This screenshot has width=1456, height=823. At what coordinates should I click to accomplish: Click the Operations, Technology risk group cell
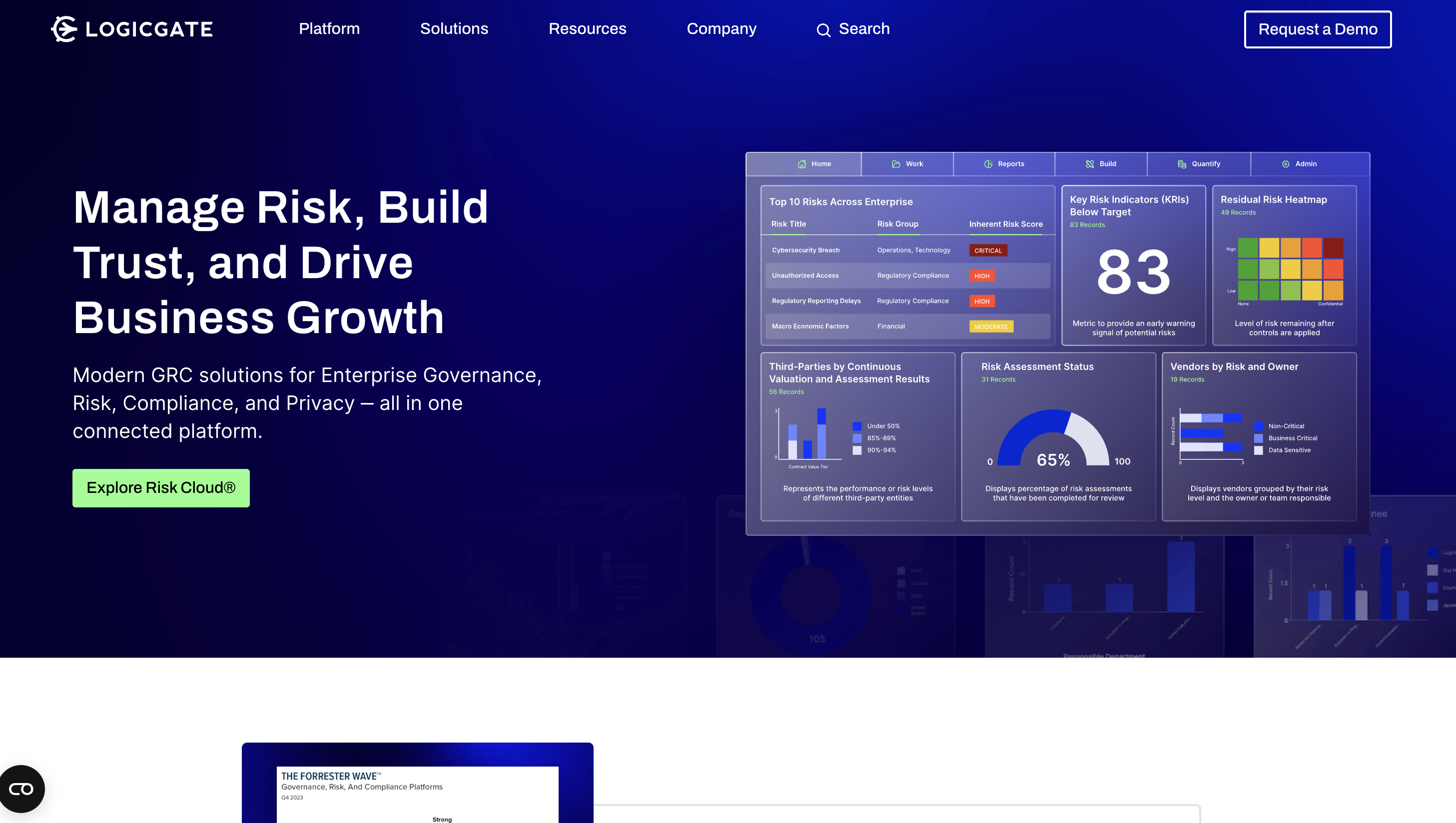coord(913,250)
